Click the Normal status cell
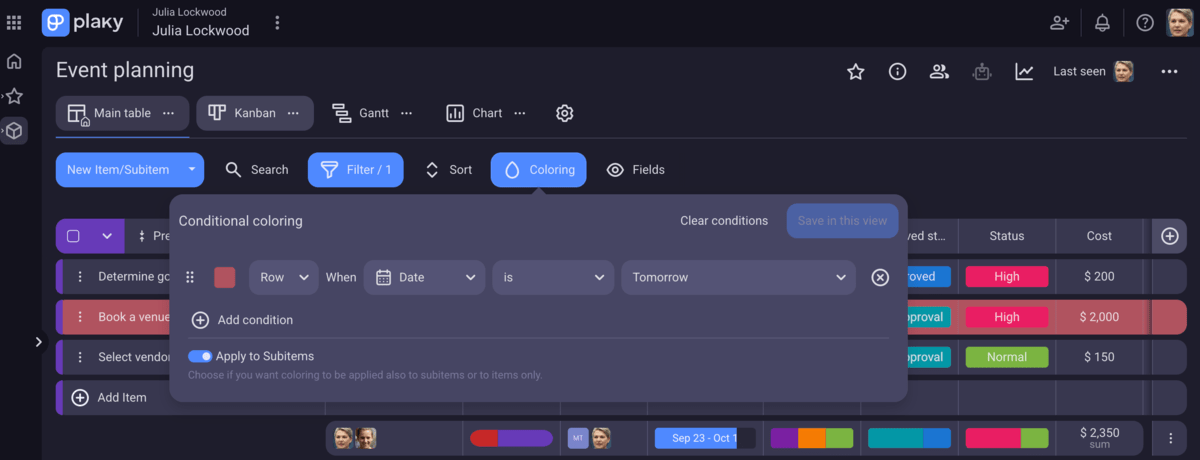 [1007, 357]
